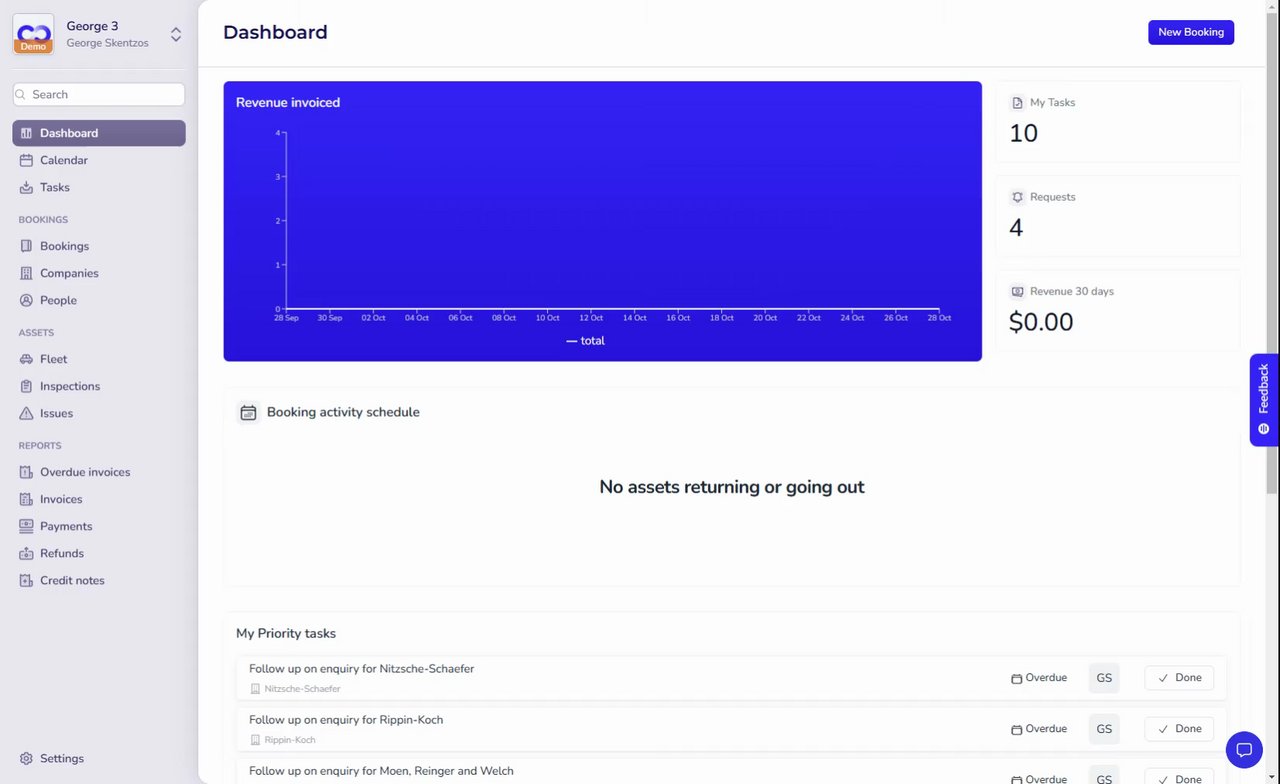Click GS assignee avatar on Rippin-Koch task
Viewport: 1280px width, 784px height.
[1104, 729]
